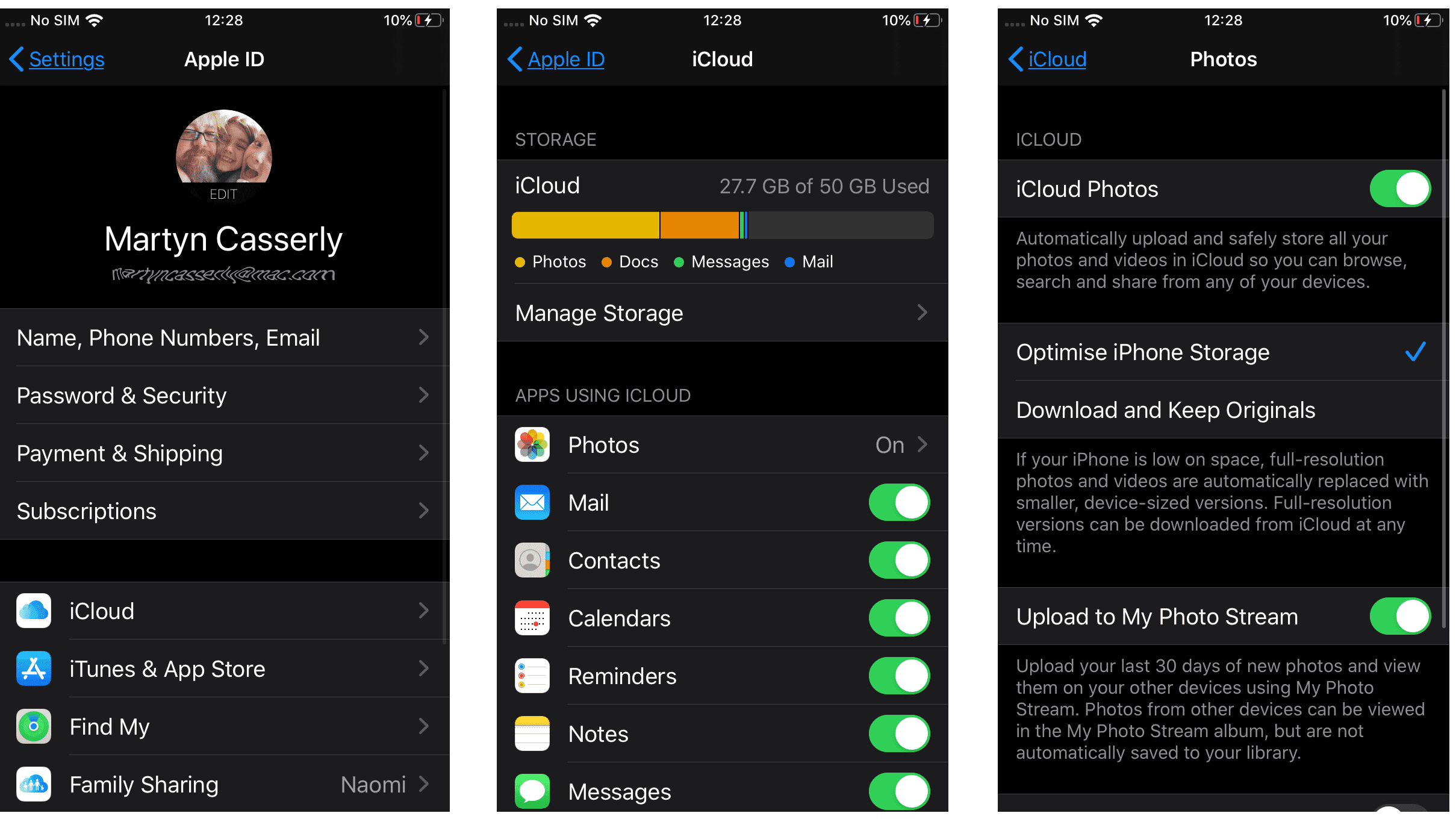Image resolution: width=1456 pixels, height=819 pixels.
Task: Switch off Reminders iCloud toggle
Action: pos(900,676)
